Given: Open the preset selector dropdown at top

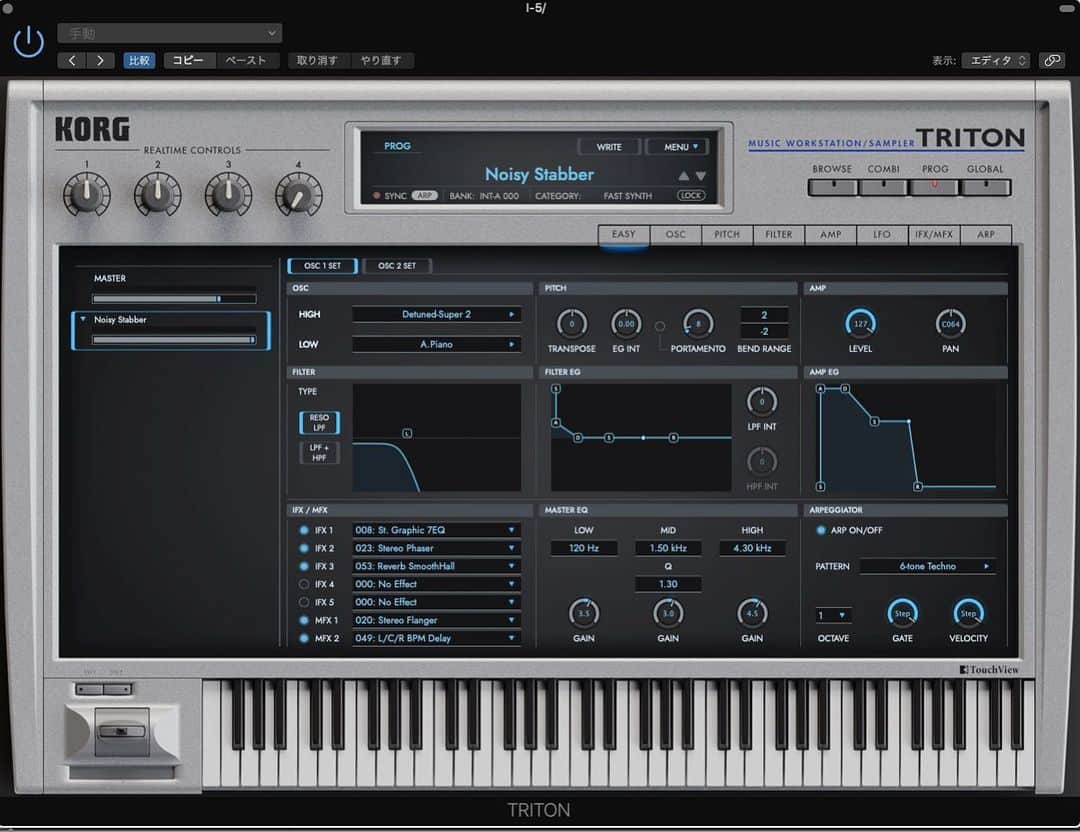Looking at the screenshot, I should pyautogui.click(x=169, y=33).
